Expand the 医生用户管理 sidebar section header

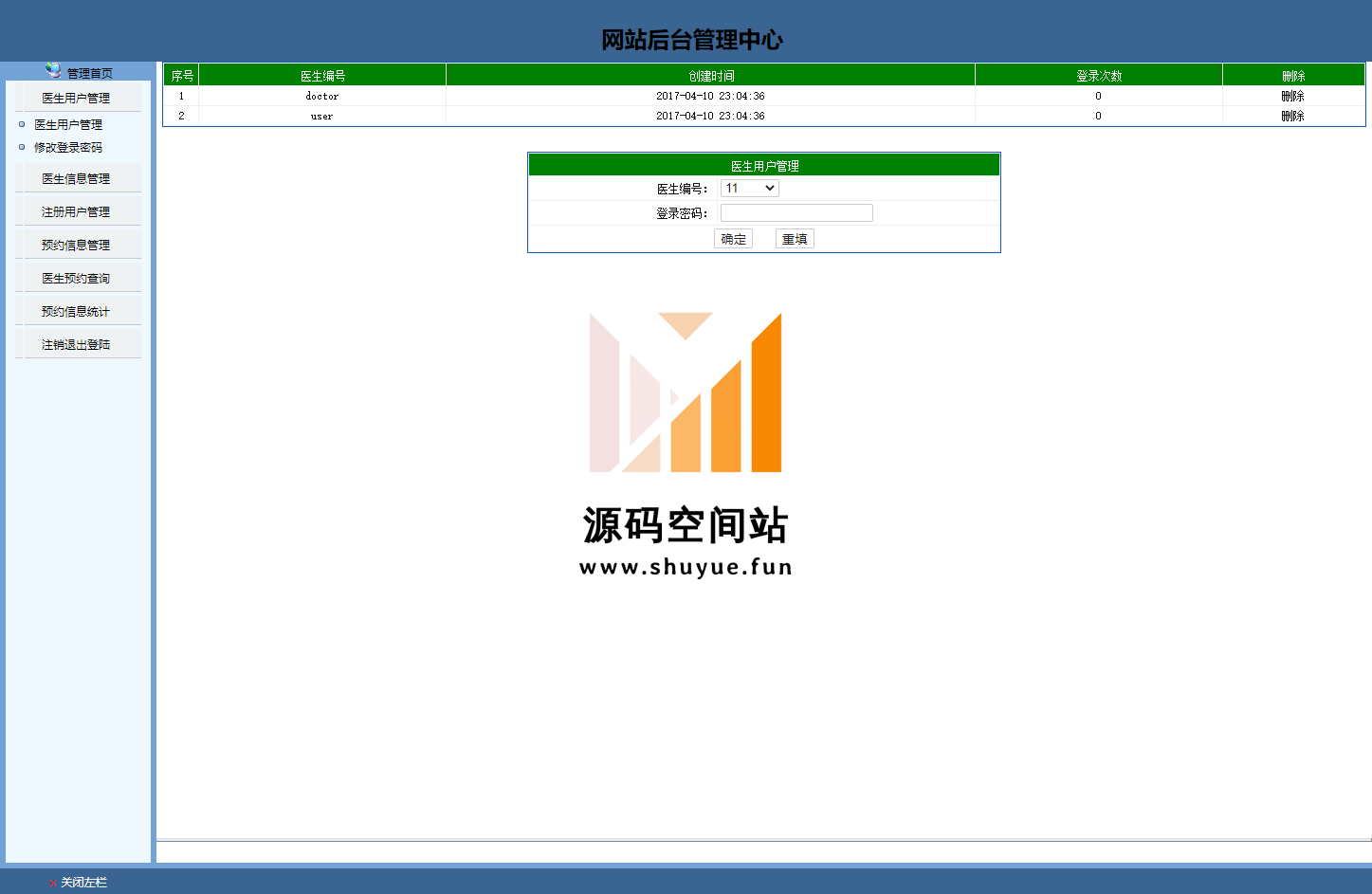76,98
